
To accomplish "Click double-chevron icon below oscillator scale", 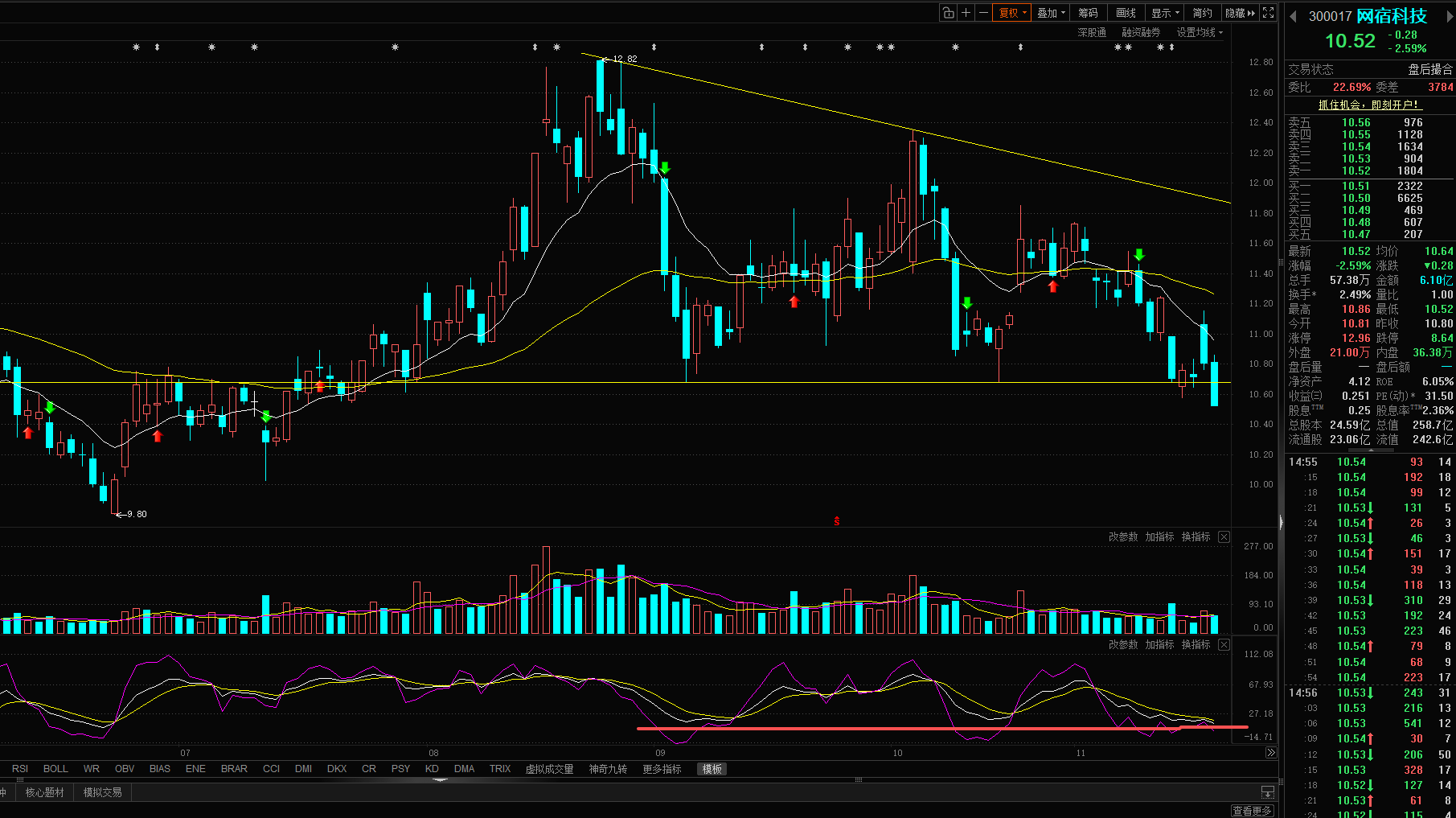I will [1270, 753].
